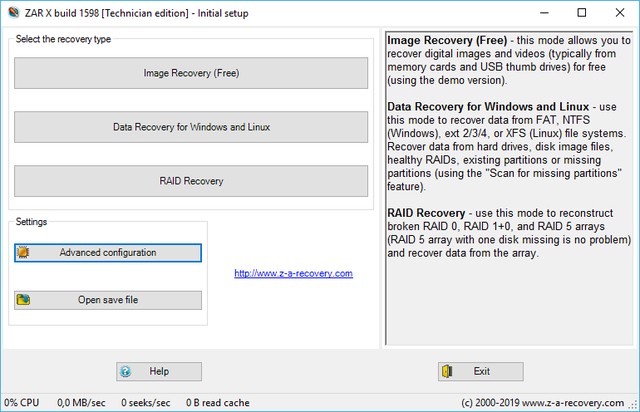Click the seeks/sec status indicator
Image resolution: width=640 pixels, height=412 pixels.
(145, 402)
